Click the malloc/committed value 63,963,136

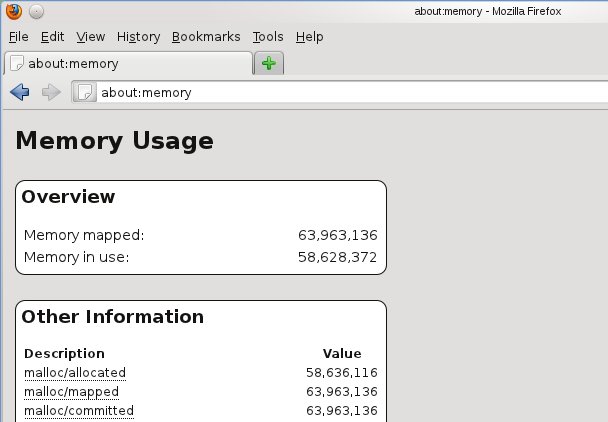click(x=342, y=411)
